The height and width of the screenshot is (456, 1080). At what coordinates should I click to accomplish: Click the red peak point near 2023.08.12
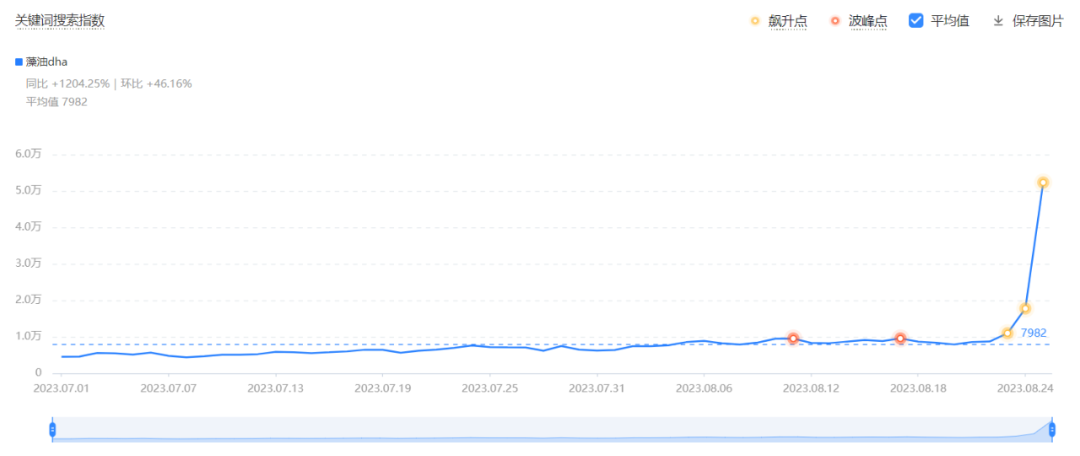793,339
